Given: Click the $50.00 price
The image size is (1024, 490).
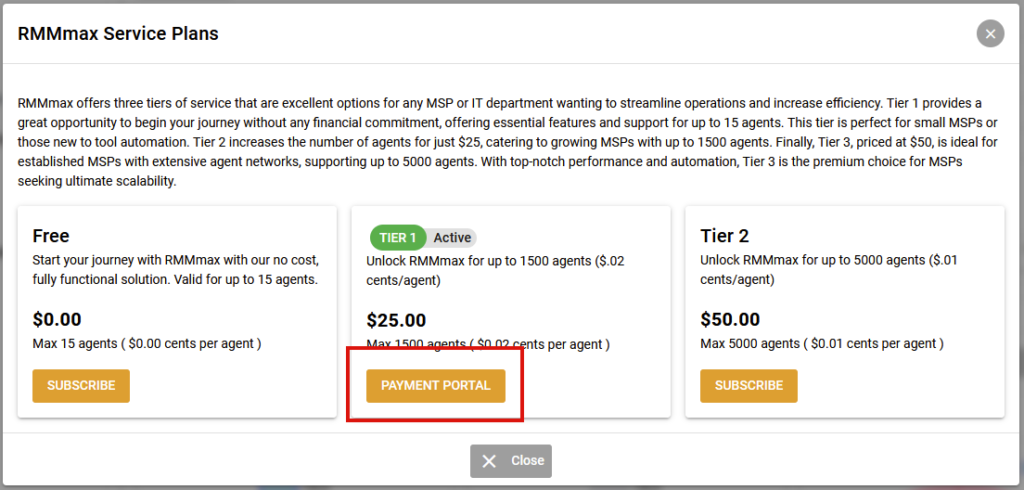Looking at the screenshot, I should [730, 320].
